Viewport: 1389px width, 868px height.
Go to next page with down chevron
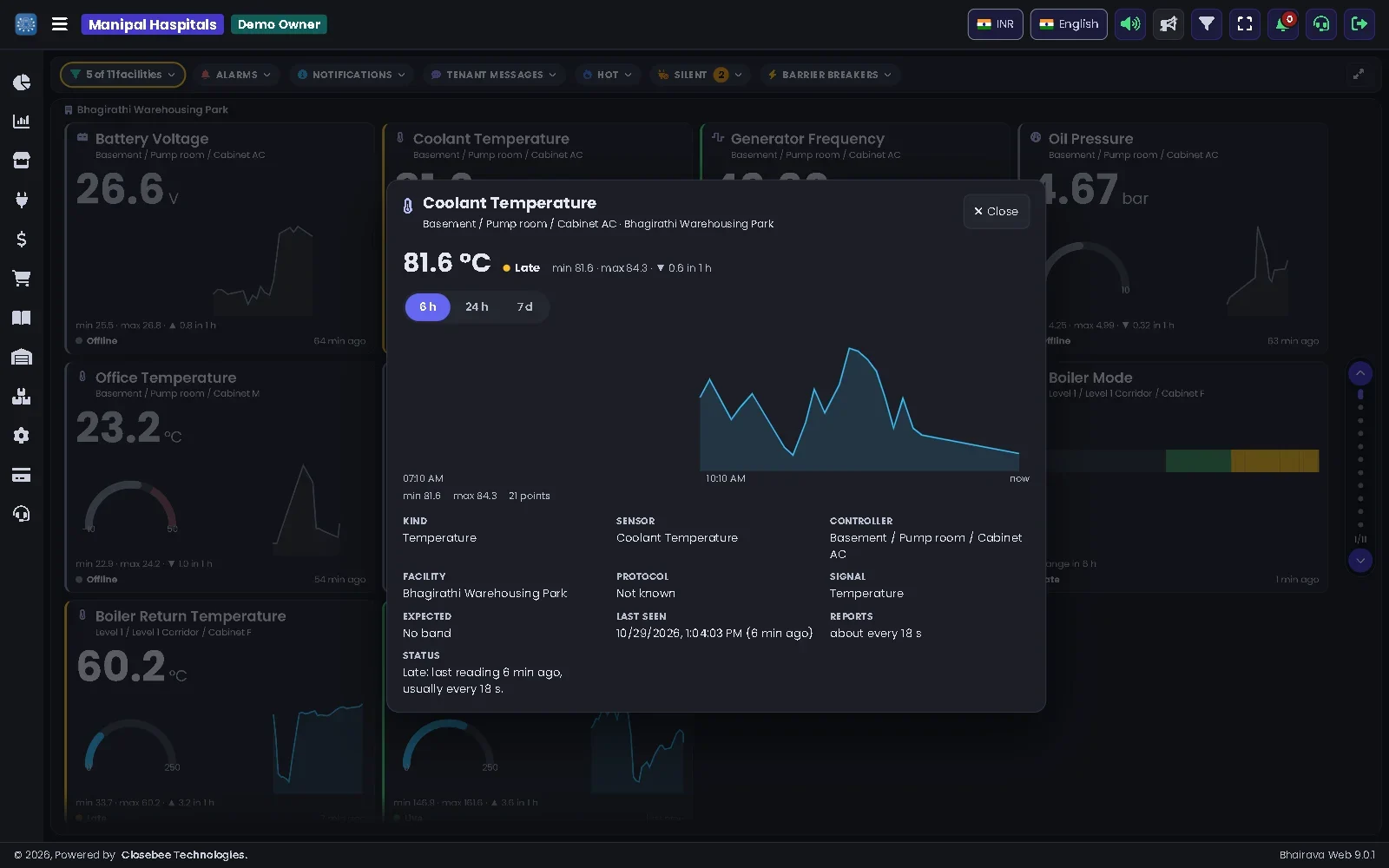pyautogui.click(x=1360, y=561)
